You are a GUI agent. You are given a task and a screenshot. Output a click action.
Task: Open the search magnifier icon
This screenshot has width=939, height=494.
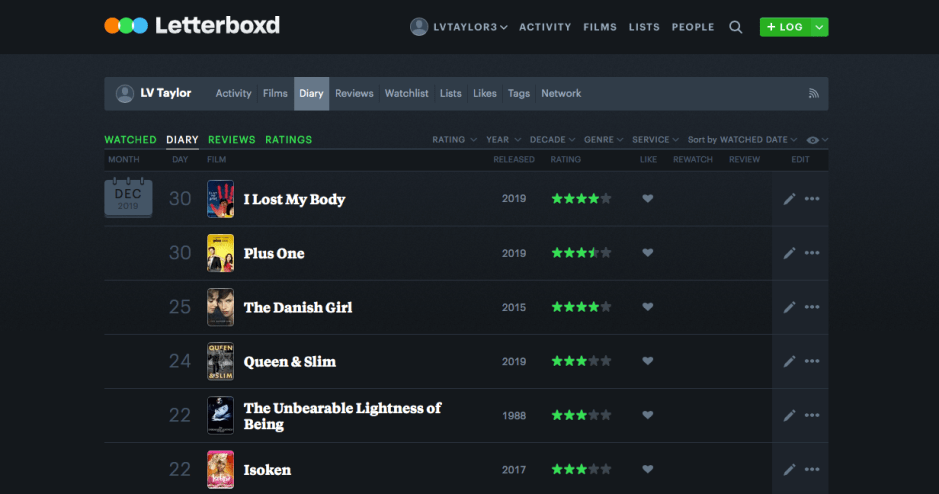pos(736,27)
